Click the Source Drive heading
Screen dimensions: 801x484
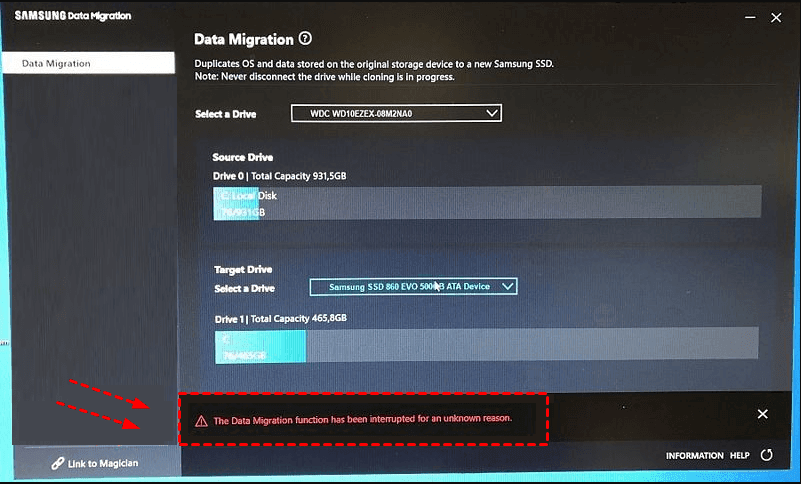point(243,157)
